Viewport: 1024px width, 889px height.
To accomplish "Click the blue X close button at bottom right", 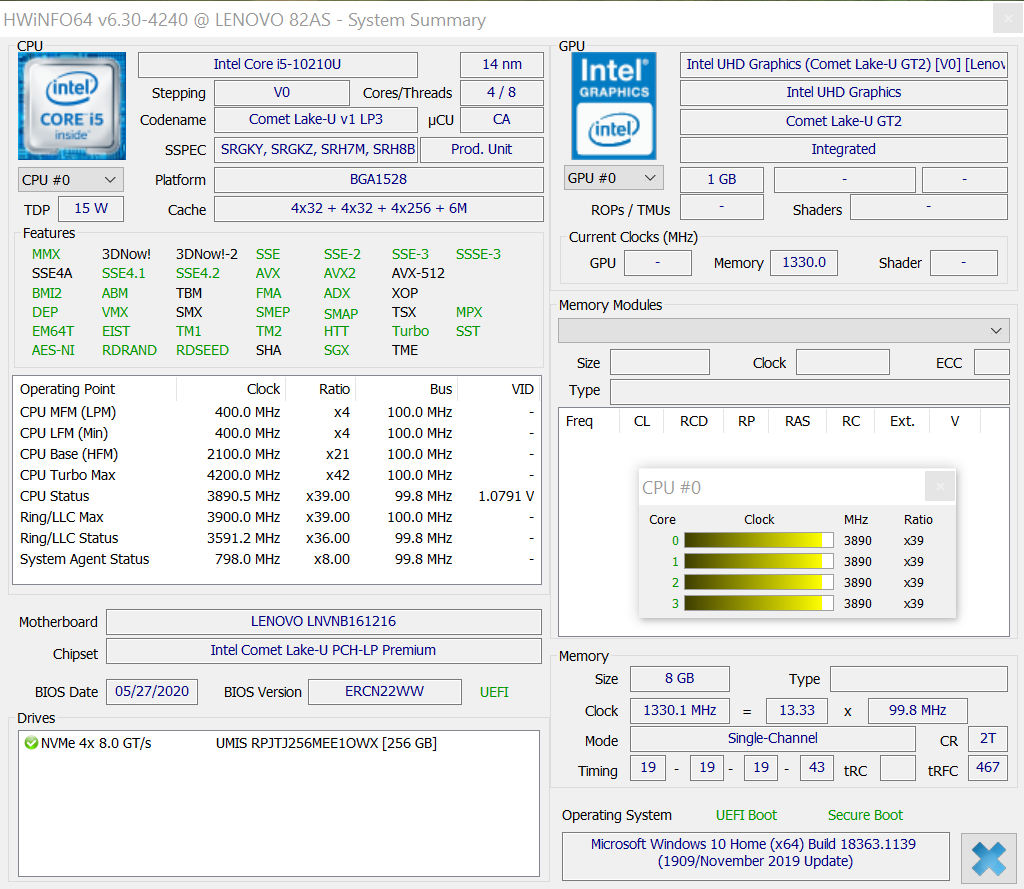I will click(988, 858).
